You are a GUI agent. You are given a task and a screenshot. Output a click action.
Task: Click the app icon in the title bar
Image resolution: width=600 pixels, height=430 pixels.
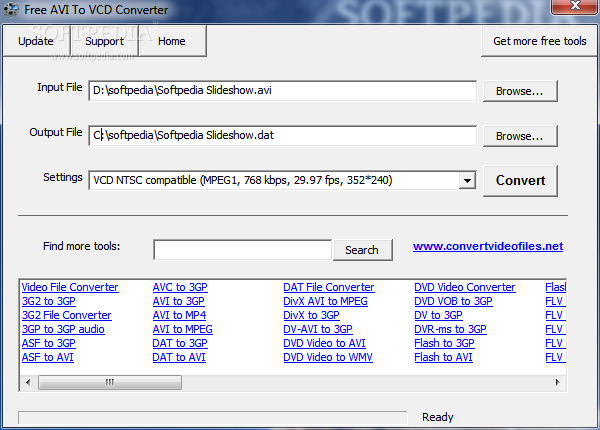pyautogui.click(x=11, y=10)
